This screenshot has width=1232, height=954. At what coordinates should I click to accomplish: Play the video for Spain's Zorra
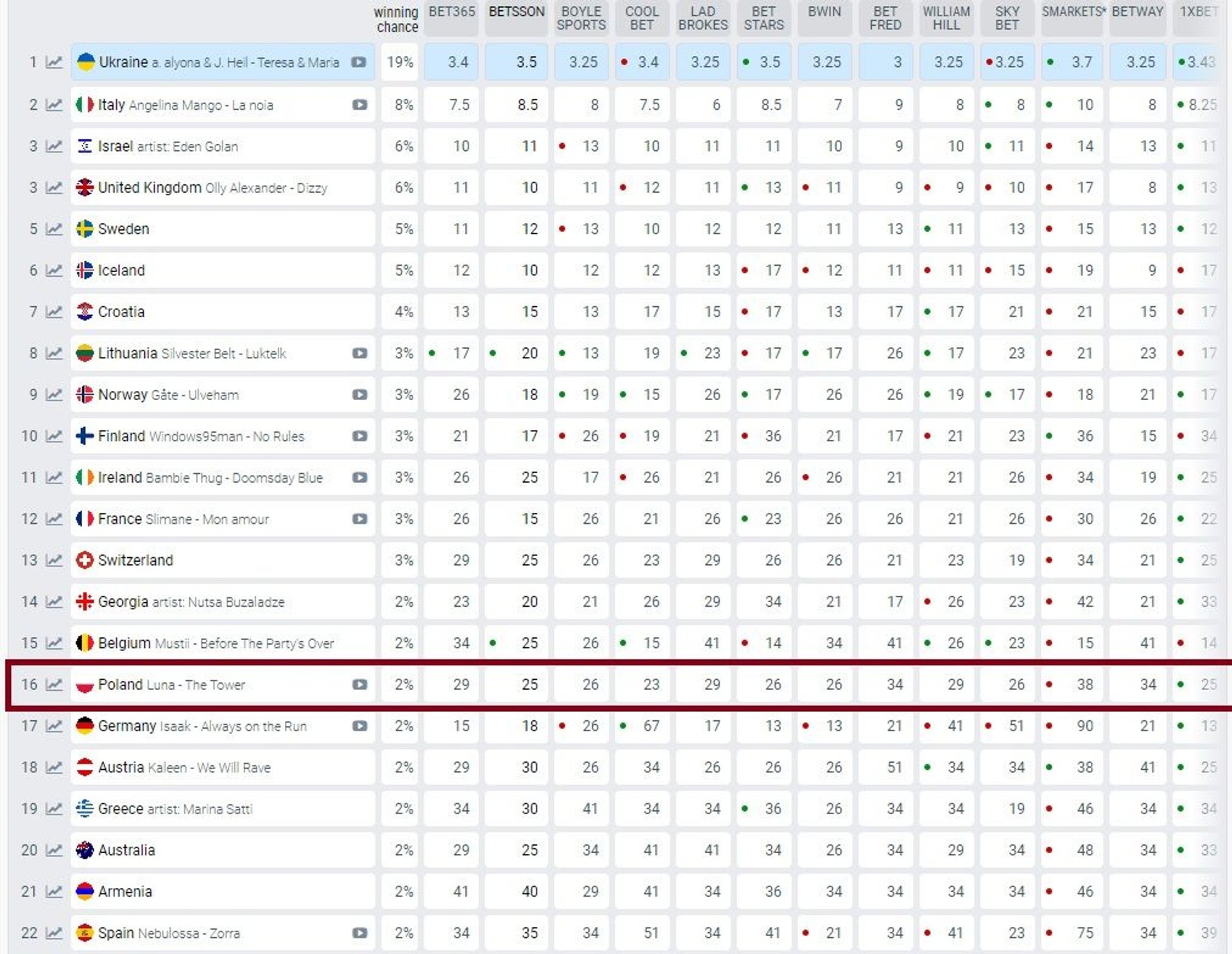[360, 933]
